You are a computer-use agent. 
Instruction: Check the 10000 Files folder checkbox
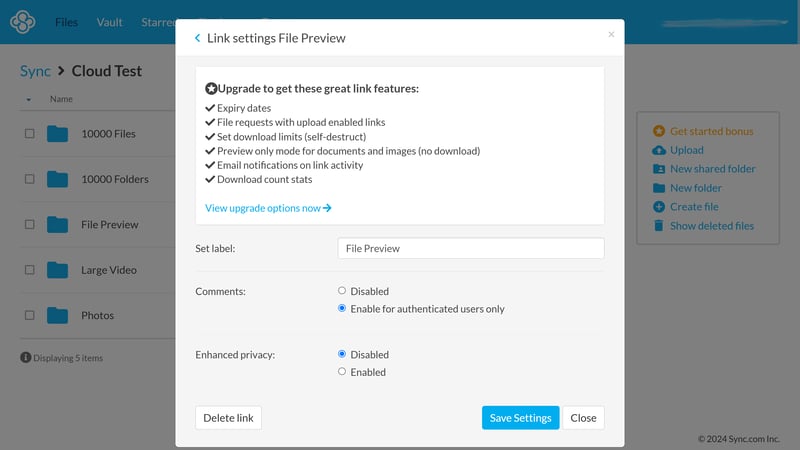29,133
